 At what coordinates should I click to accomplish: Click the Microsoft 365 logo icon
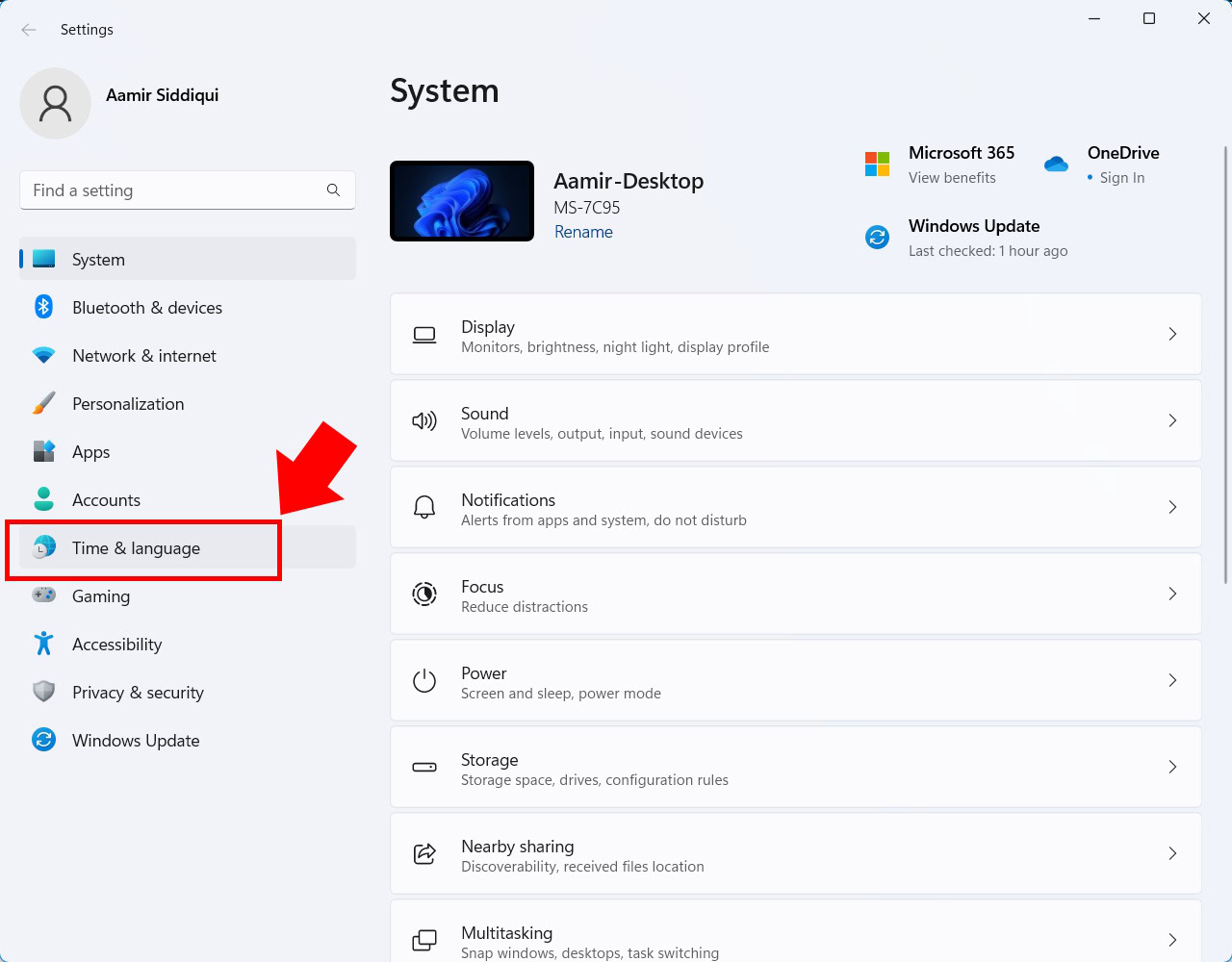click(x=877, y=164)
